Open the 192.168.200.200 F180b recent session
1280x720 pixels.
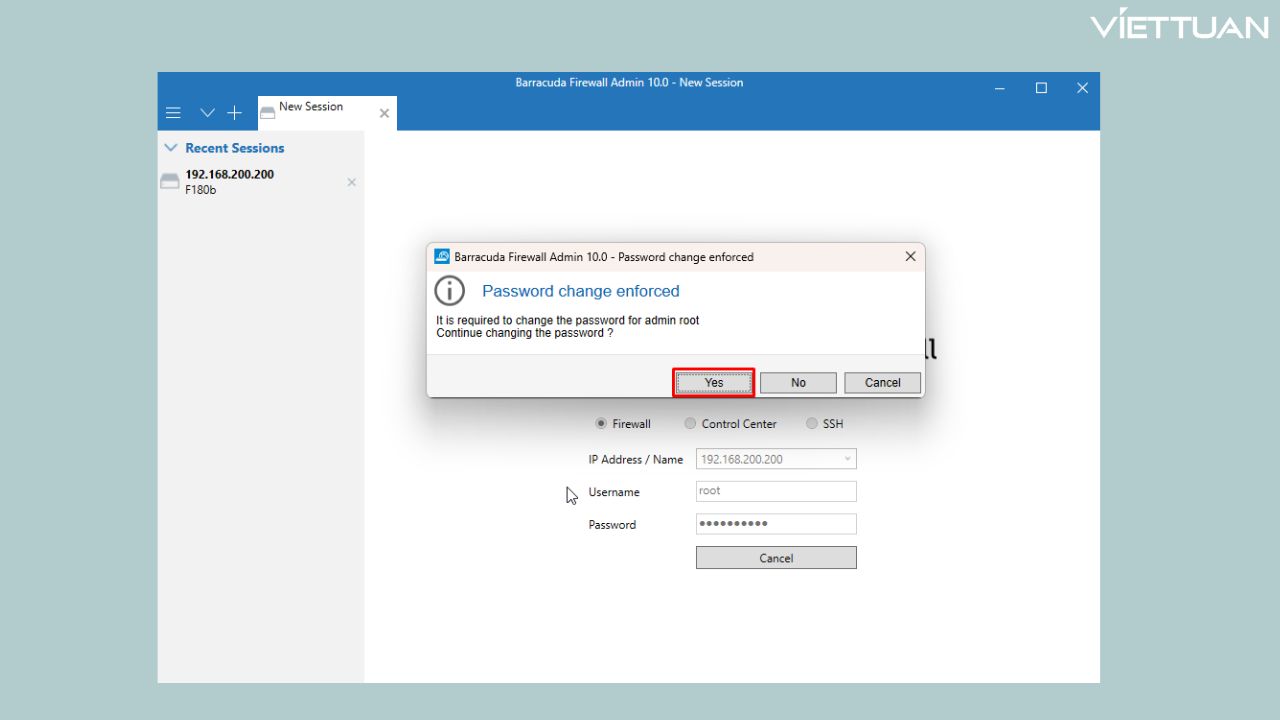(x=229, y=181)
